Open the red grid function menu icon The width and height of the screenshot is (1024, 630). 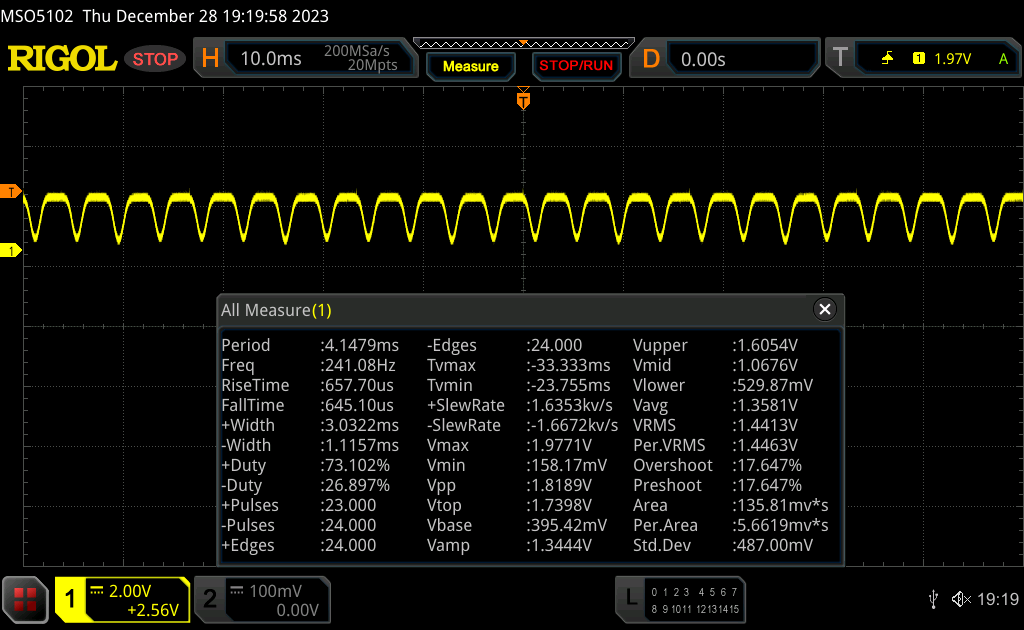[25, 599]
